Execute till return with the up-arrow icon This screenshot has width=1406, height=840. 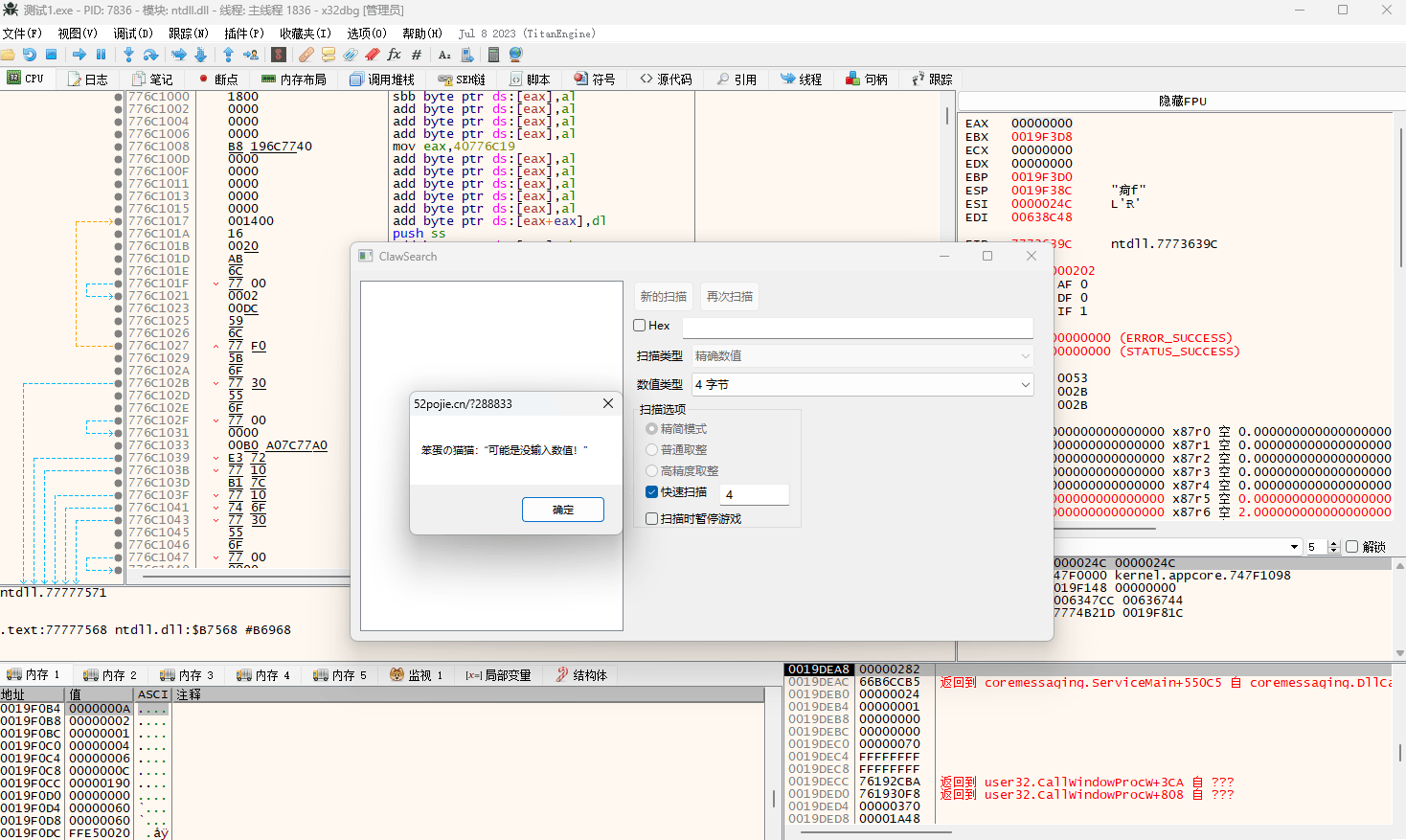228,55
